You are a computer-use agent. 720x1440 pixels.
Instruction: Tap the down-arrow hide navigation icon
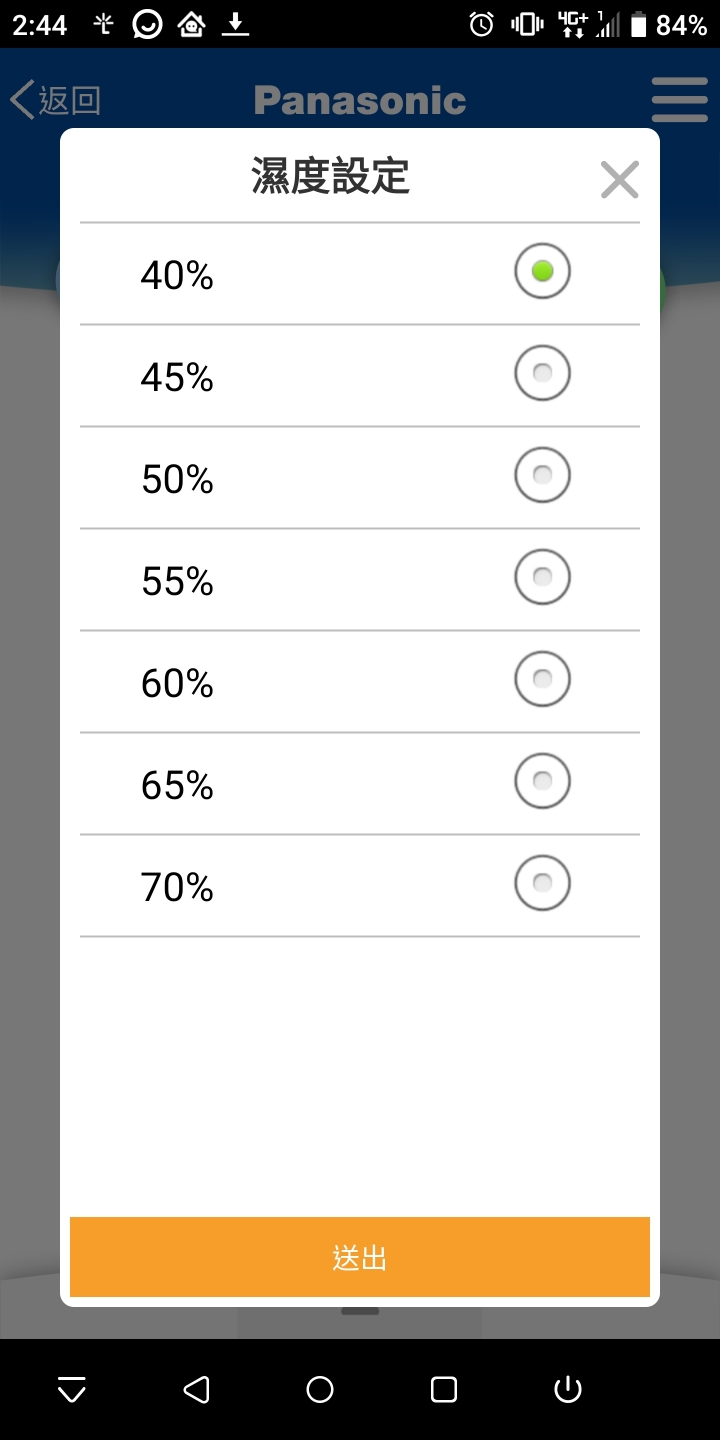[72, 1389]
